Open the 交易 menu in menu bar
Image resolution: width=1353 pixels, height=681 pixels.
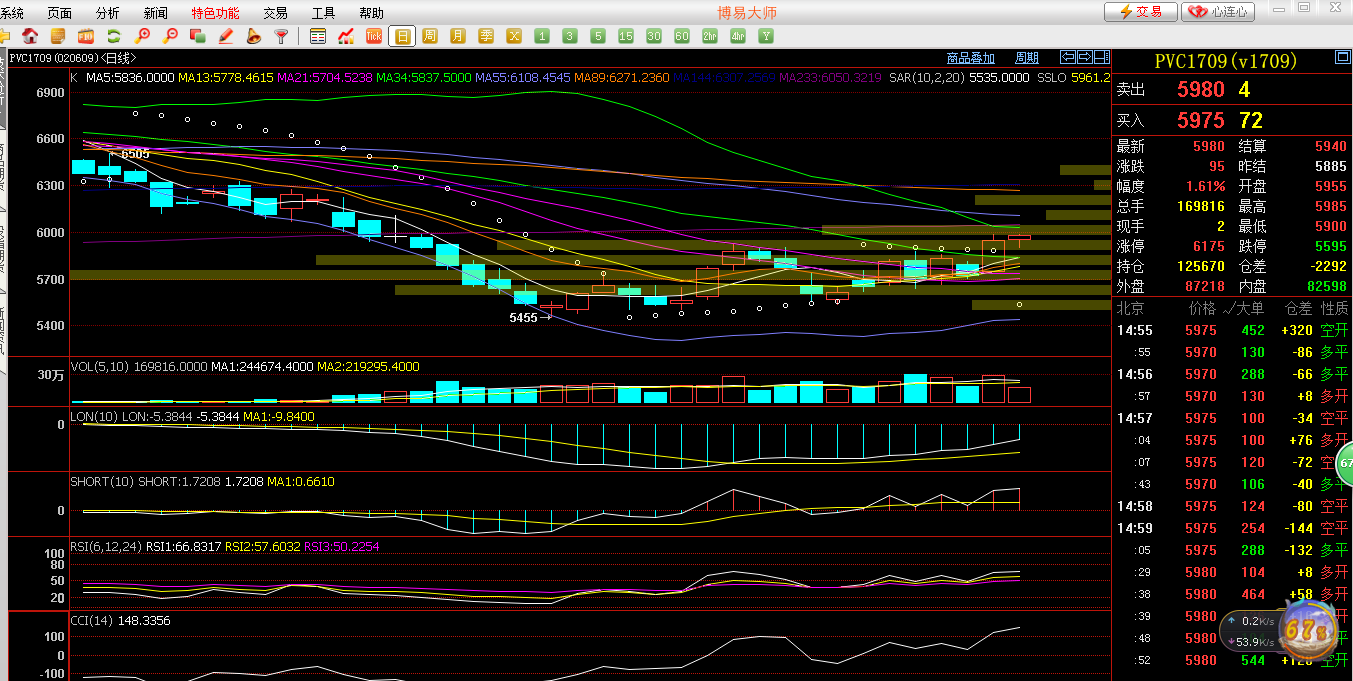[x=276, y=13]
